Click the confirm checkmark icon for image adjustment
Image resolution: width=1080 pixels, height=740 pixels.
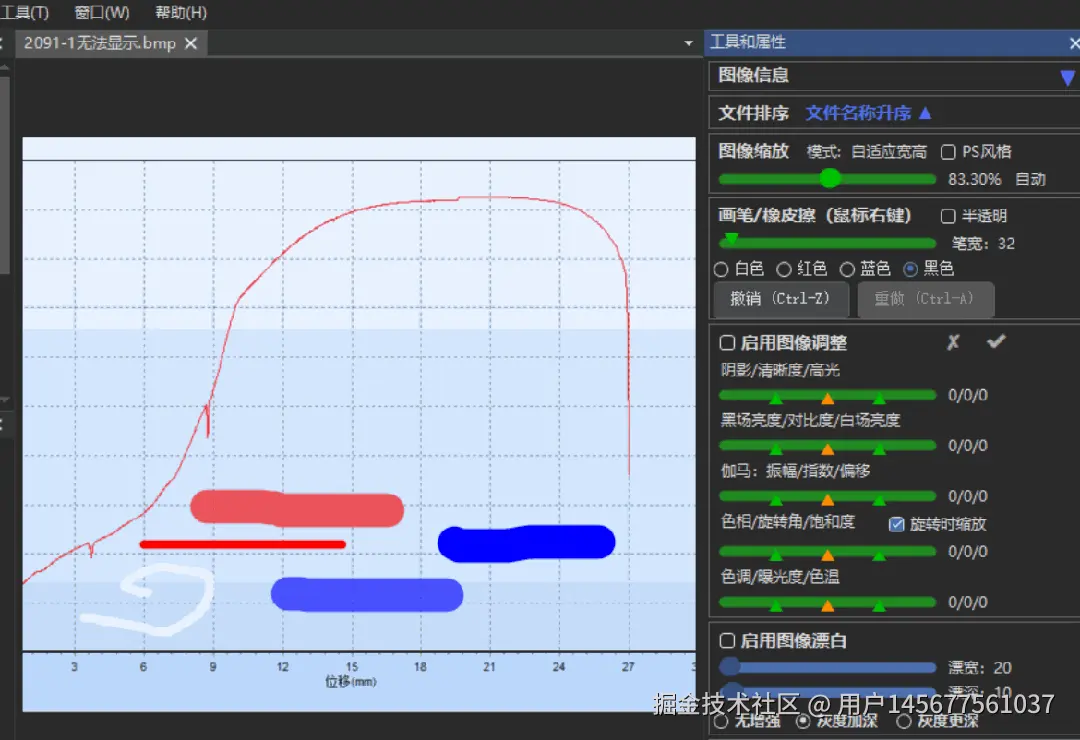coord(996,341)
